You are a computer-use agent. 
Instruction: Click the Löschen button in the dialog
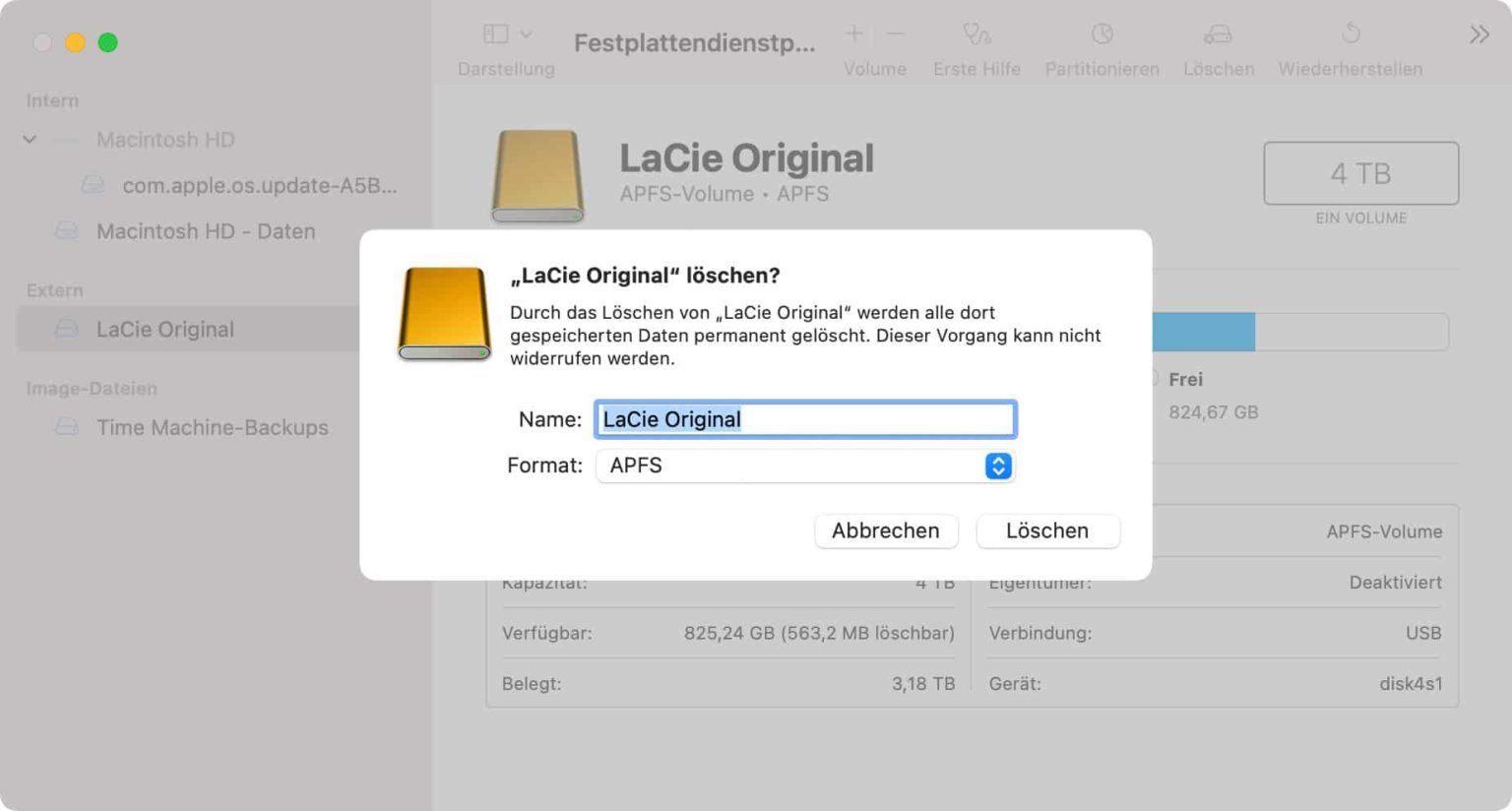[1047, 530]
